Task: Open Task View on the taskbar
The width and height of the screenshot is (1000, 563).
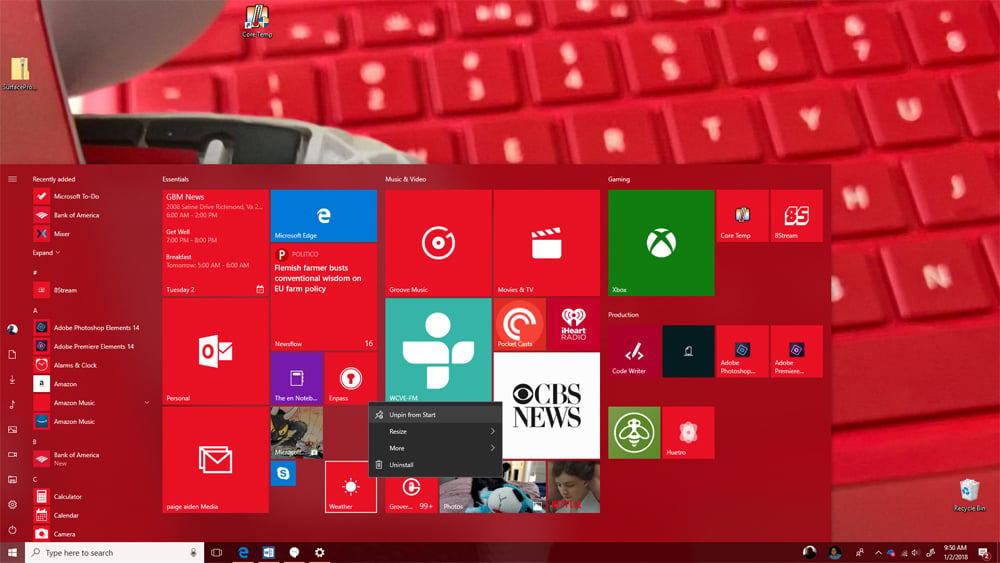Action: pyautogui.click(x=217, y=553)
